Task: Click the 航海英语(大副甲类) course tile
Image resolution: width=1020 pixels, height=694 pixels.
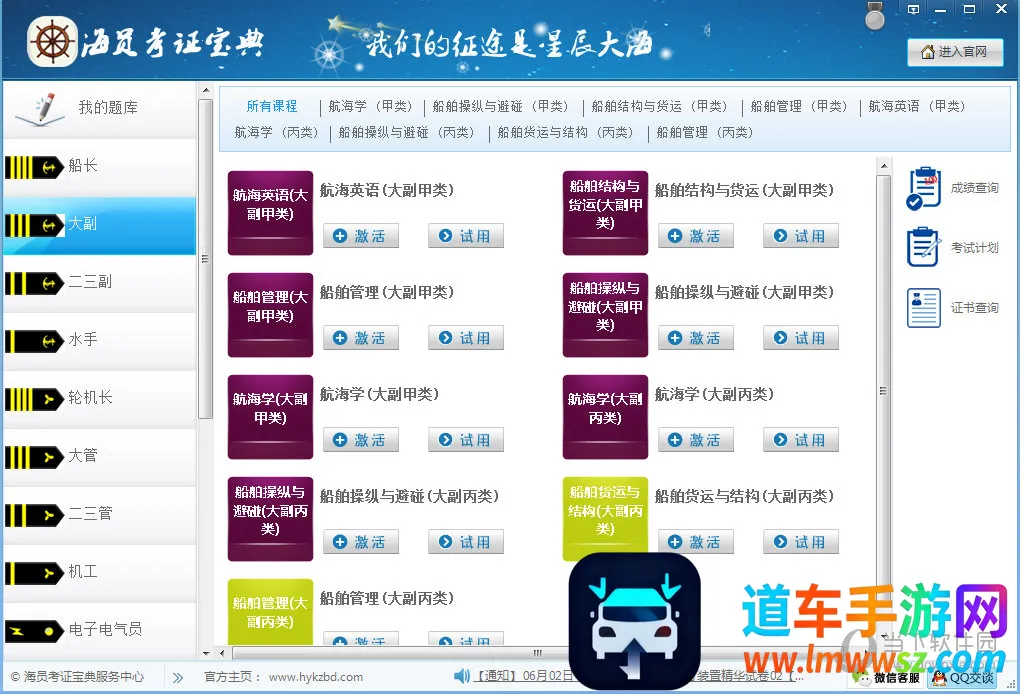Action: click(x=270, y=213)
